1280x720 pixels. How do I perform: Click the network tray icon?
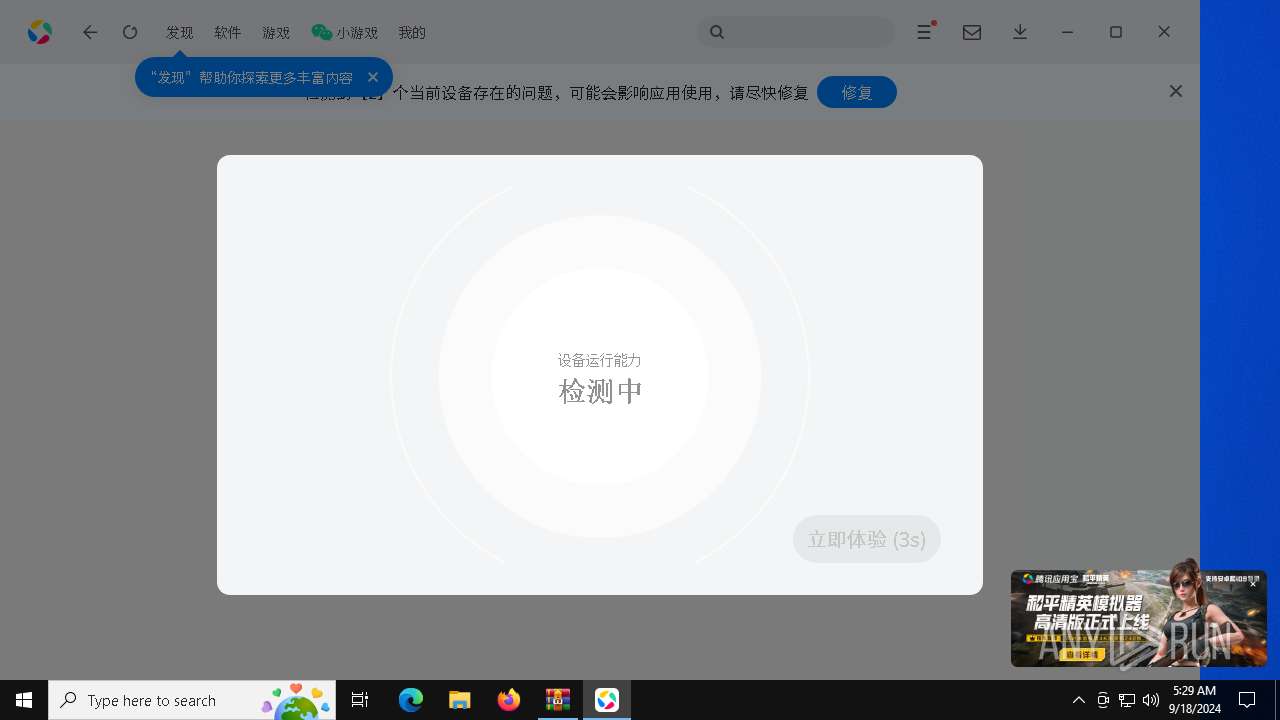point(1127,700)
